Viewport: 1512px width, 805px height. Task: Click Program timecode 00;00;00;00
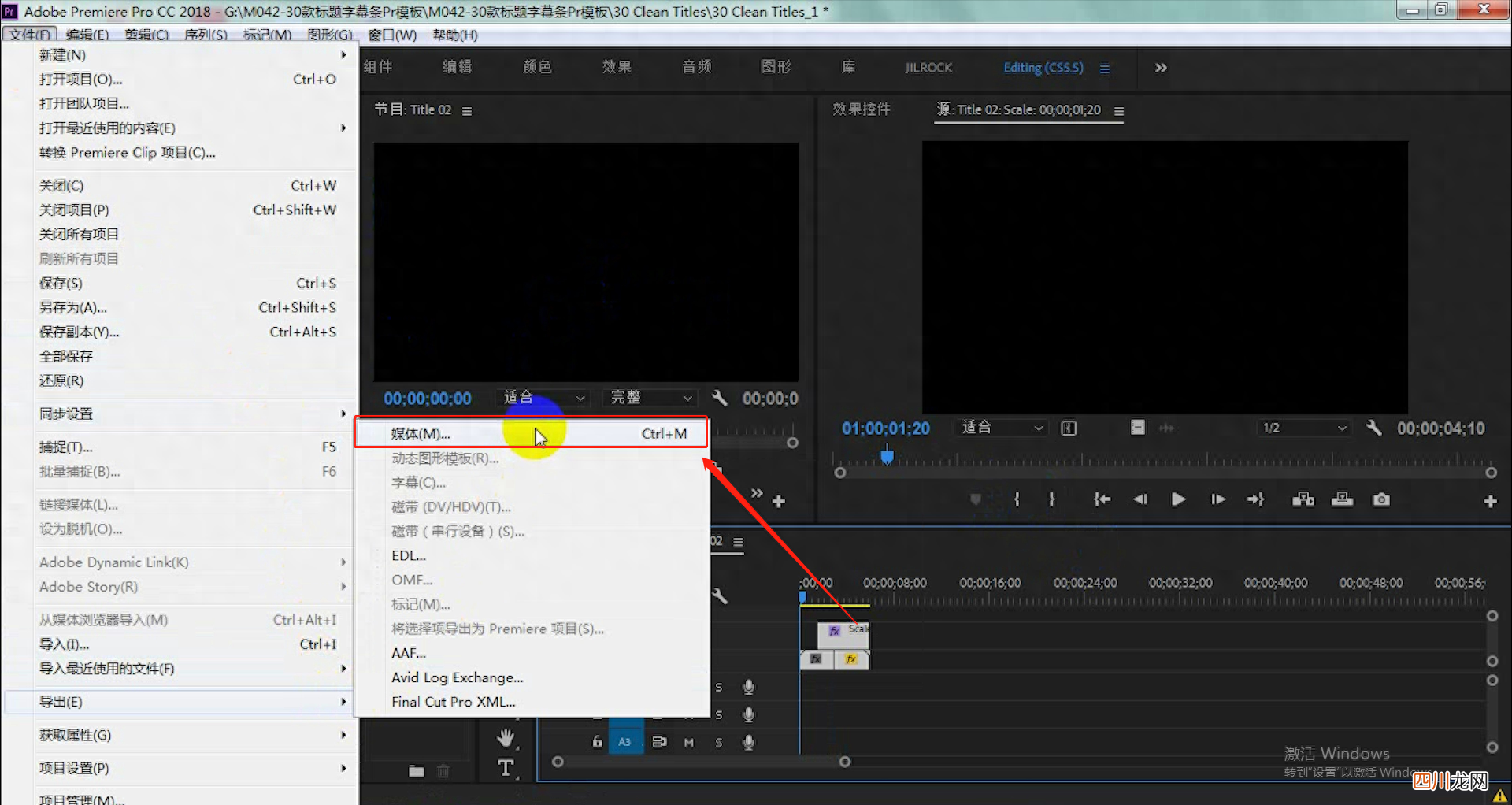[x=428, y=399]
